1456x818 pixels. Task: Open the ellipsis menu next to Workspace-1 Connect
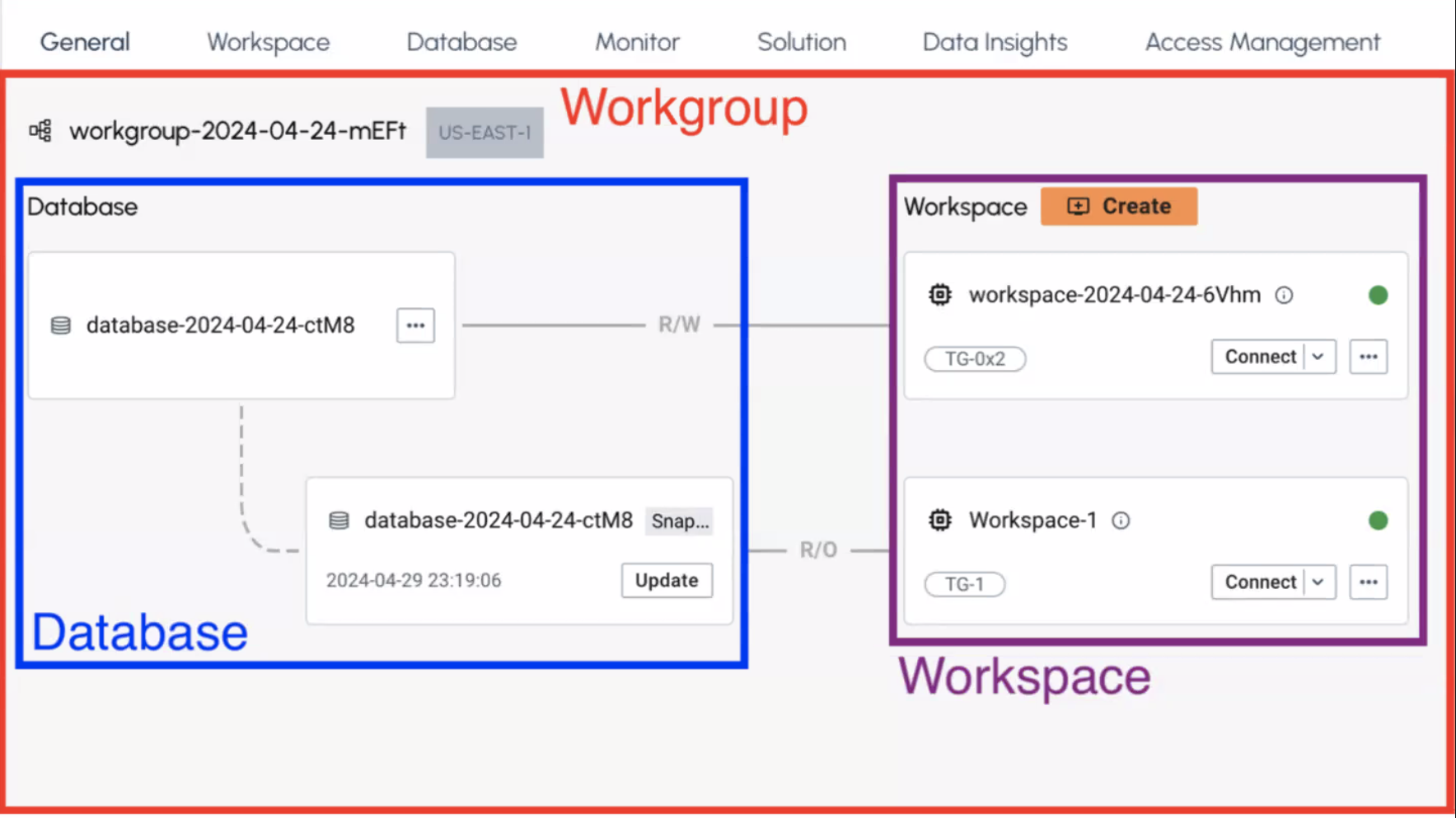click(1368, 582)
